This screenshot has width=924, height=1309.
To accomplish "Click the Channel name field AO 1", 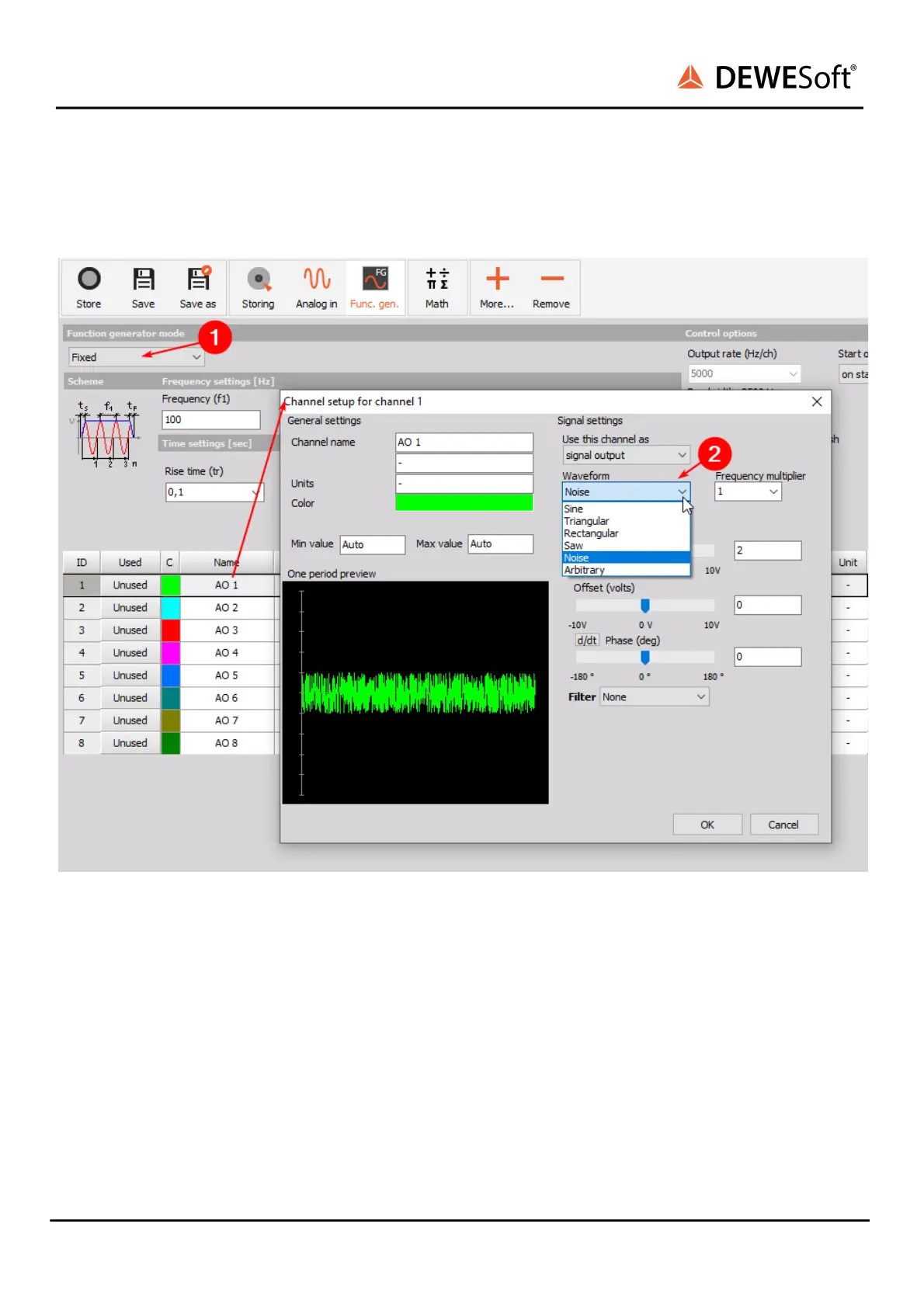I will (464, 442).
